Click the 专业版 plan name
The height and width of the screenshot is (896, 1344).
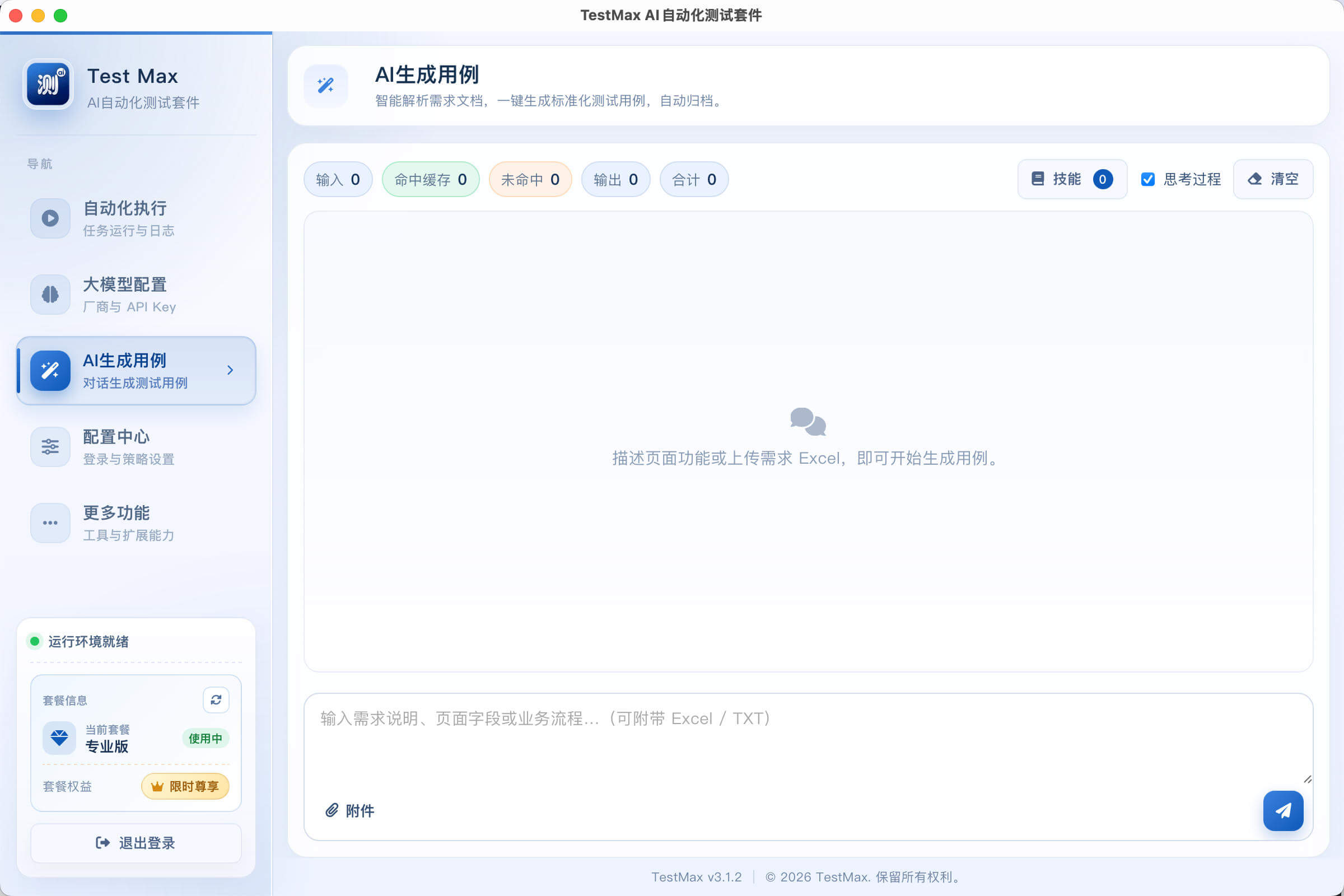[x=107, y=746]
